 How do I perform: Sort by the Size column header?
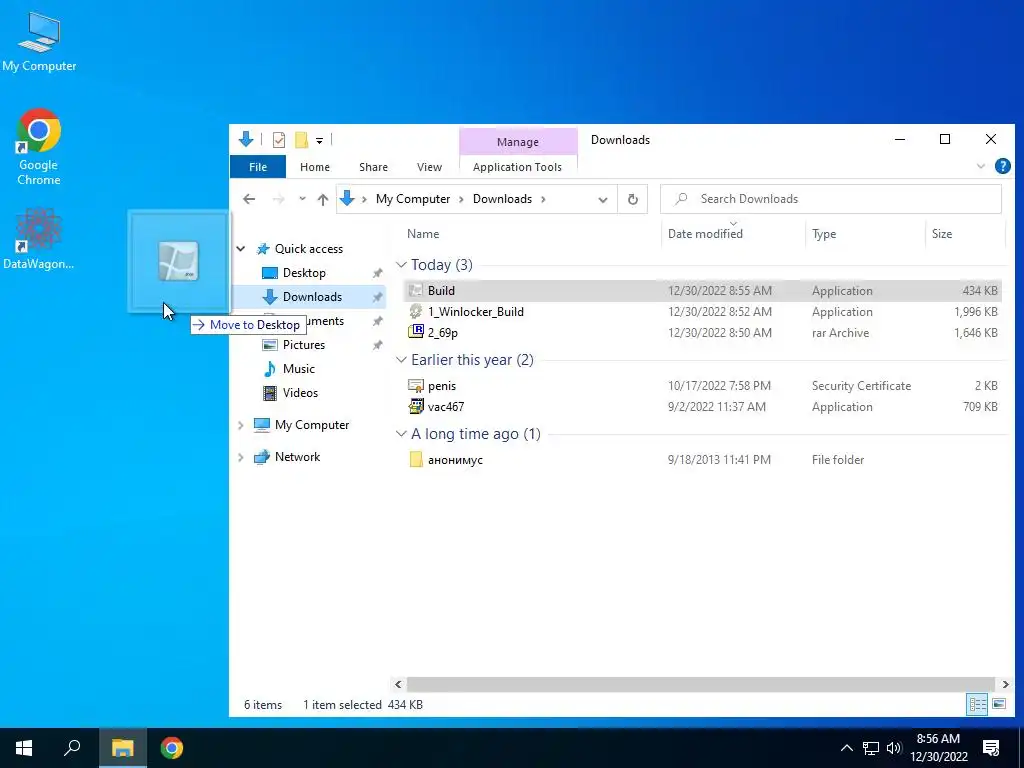[x=942, y=234]
